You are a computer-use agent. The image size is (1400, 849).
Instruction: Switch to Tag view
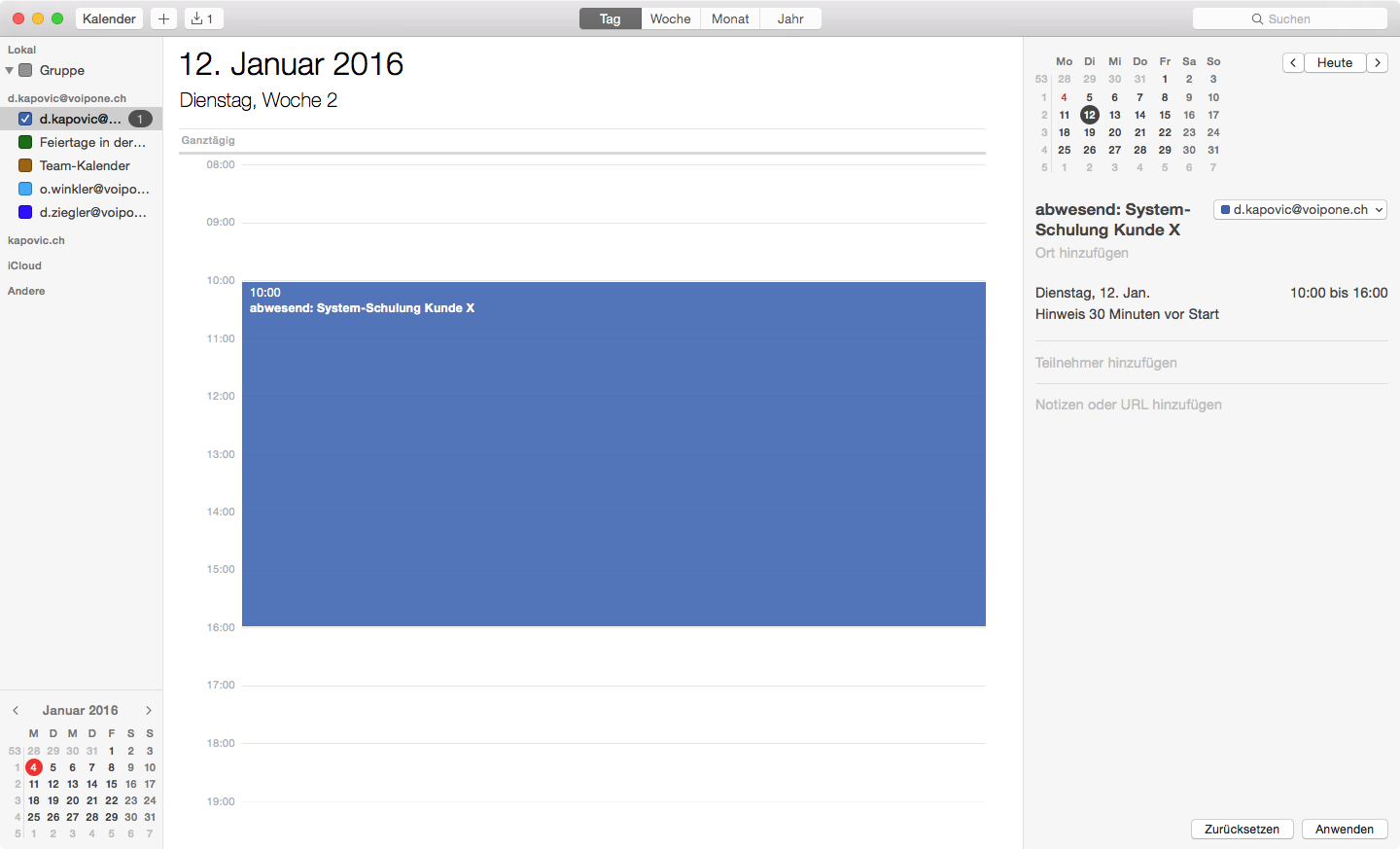610,18
